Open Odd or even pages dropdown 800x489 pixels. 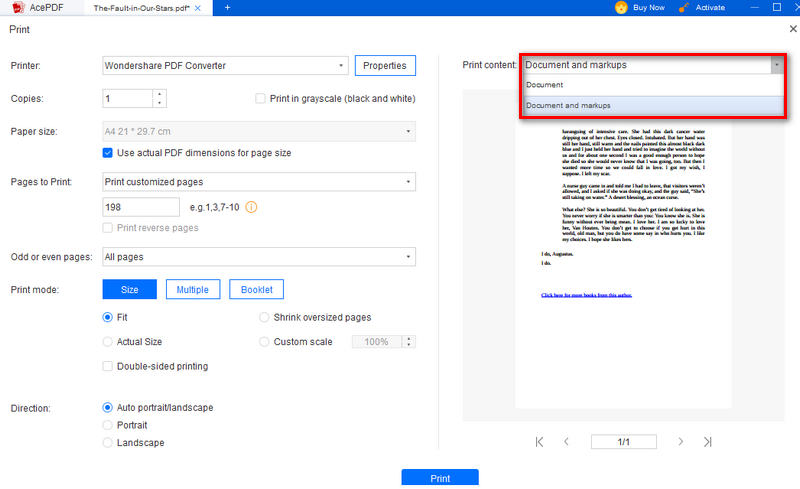[259, 257]
